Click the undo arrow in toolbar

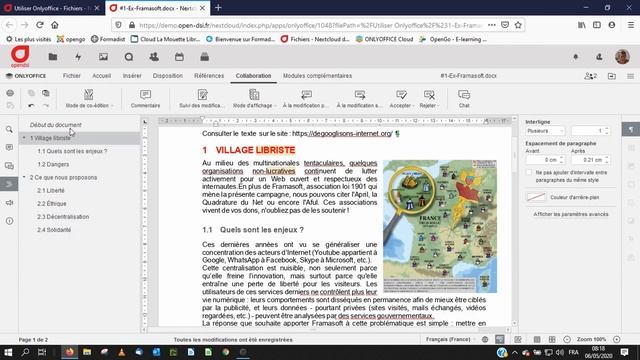point(31,105)
